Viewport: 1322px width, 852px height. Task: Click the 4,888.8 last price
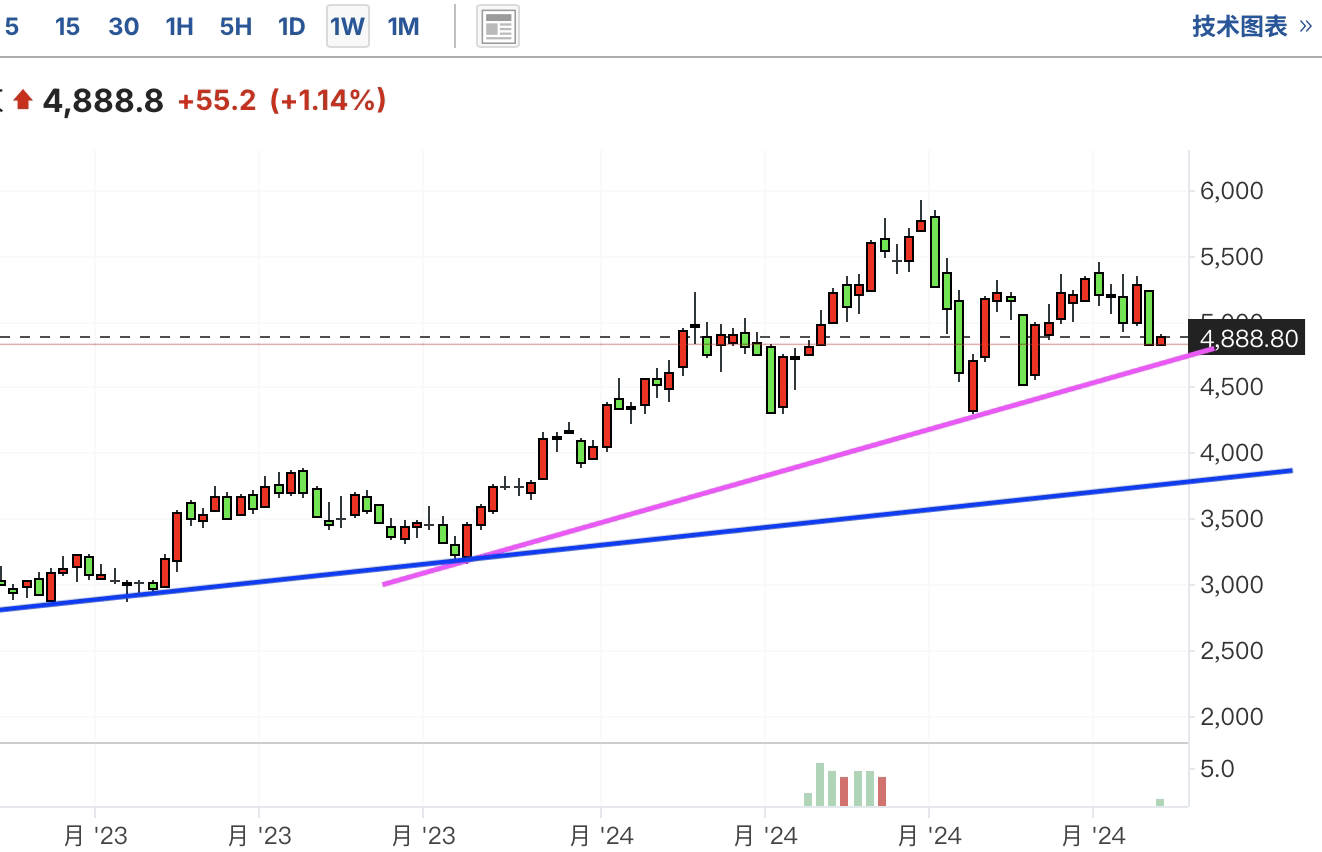coord(103,101)
